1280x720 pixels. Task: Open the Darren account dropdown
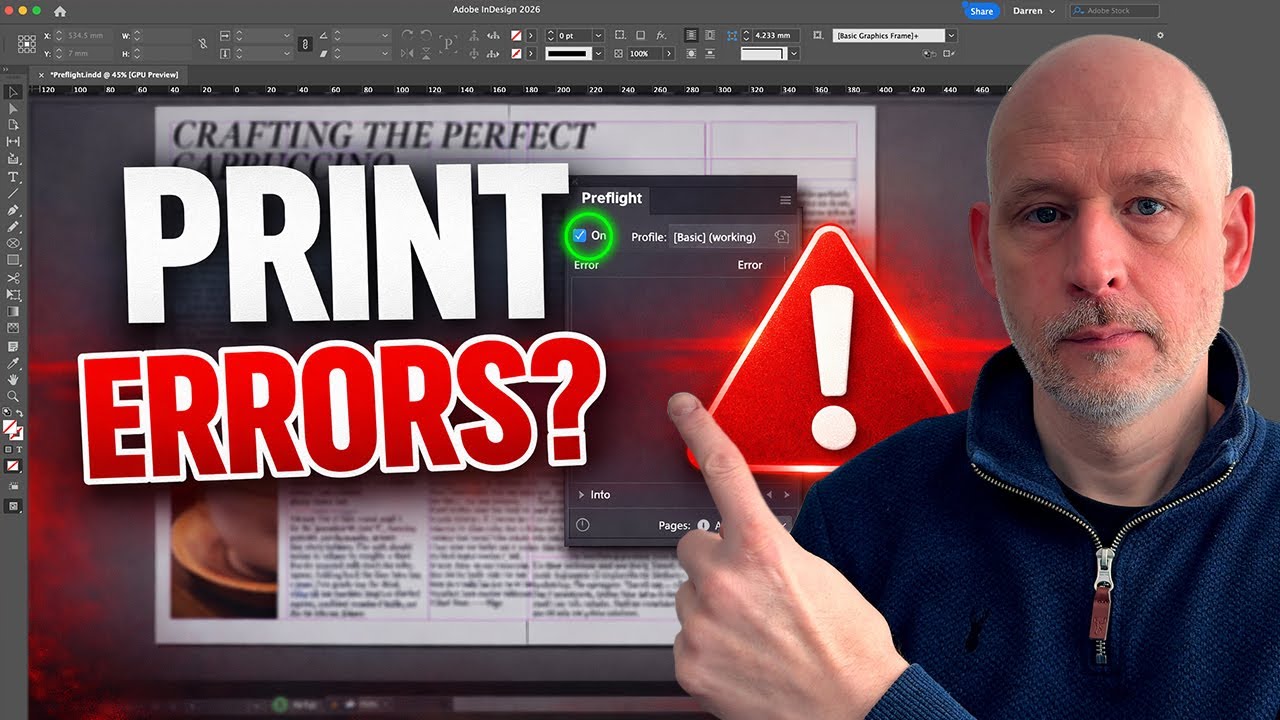1033,11
